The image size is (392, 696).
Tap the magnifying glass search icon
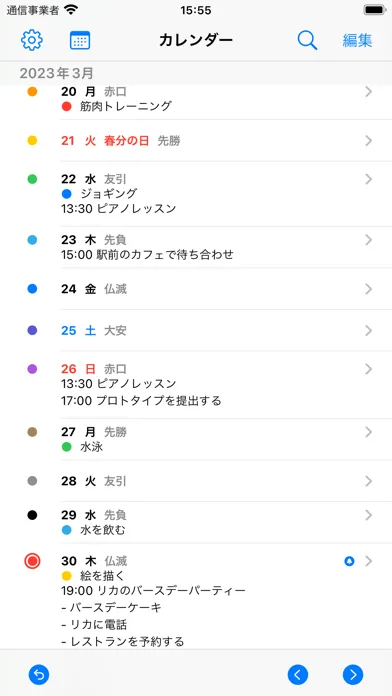307,40
